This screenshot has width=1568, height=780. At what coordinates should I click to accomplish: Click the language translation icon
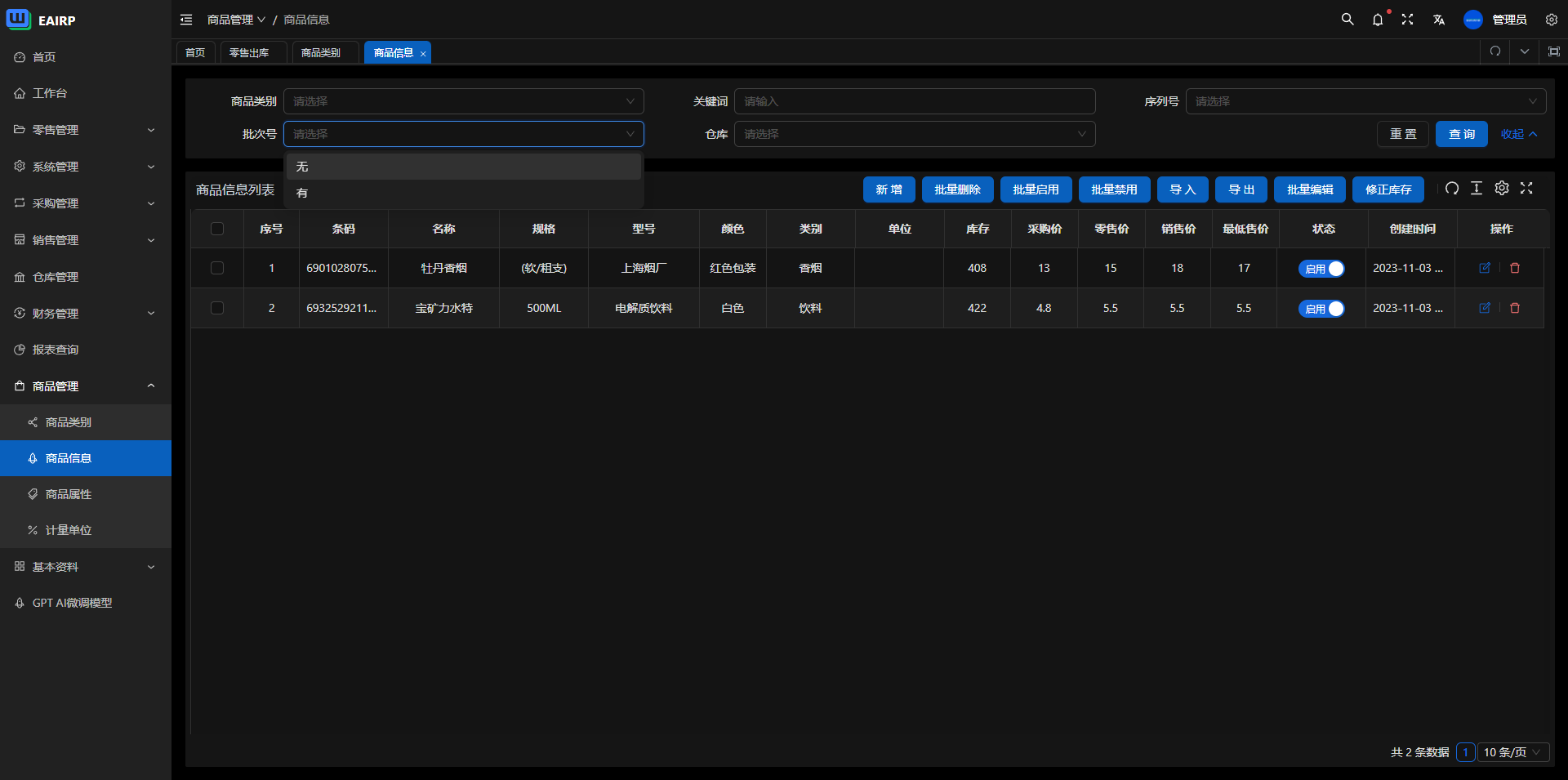(1439, 20)
